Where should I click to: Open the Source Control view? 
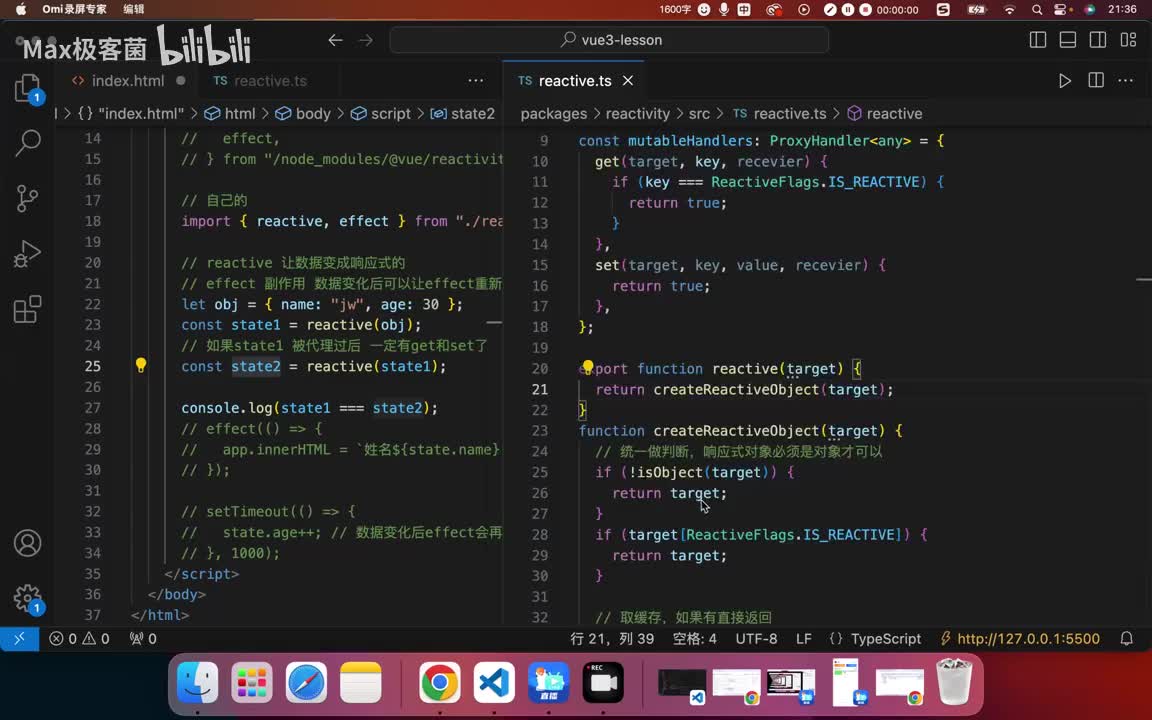point(27,198)
